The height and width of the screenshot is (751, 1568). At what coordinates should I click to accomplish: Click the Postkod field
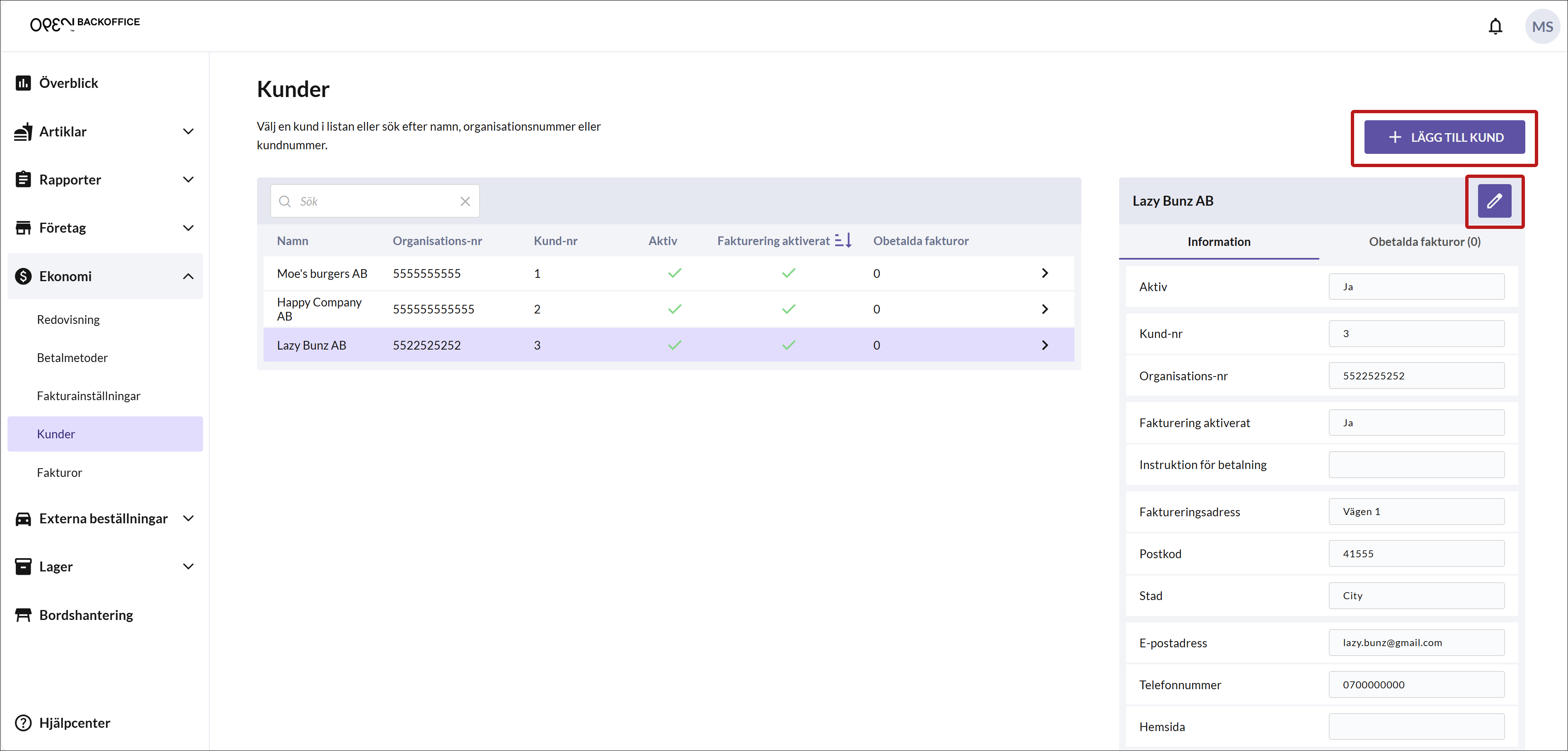1416,554
